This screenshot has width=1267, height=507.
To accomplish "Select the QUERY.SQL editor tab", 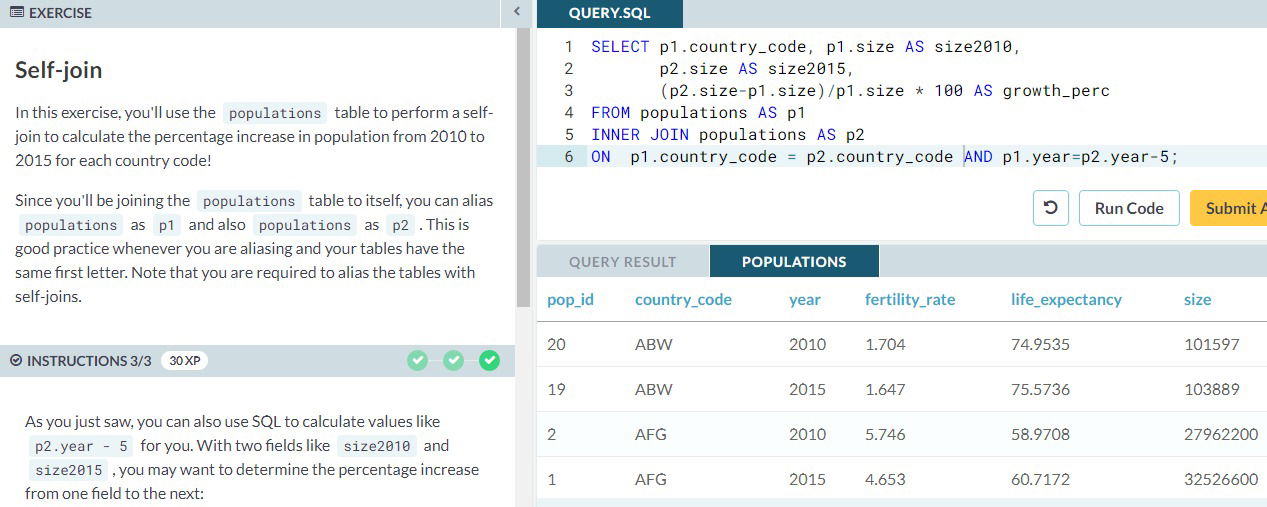I will tap(609, 13).
